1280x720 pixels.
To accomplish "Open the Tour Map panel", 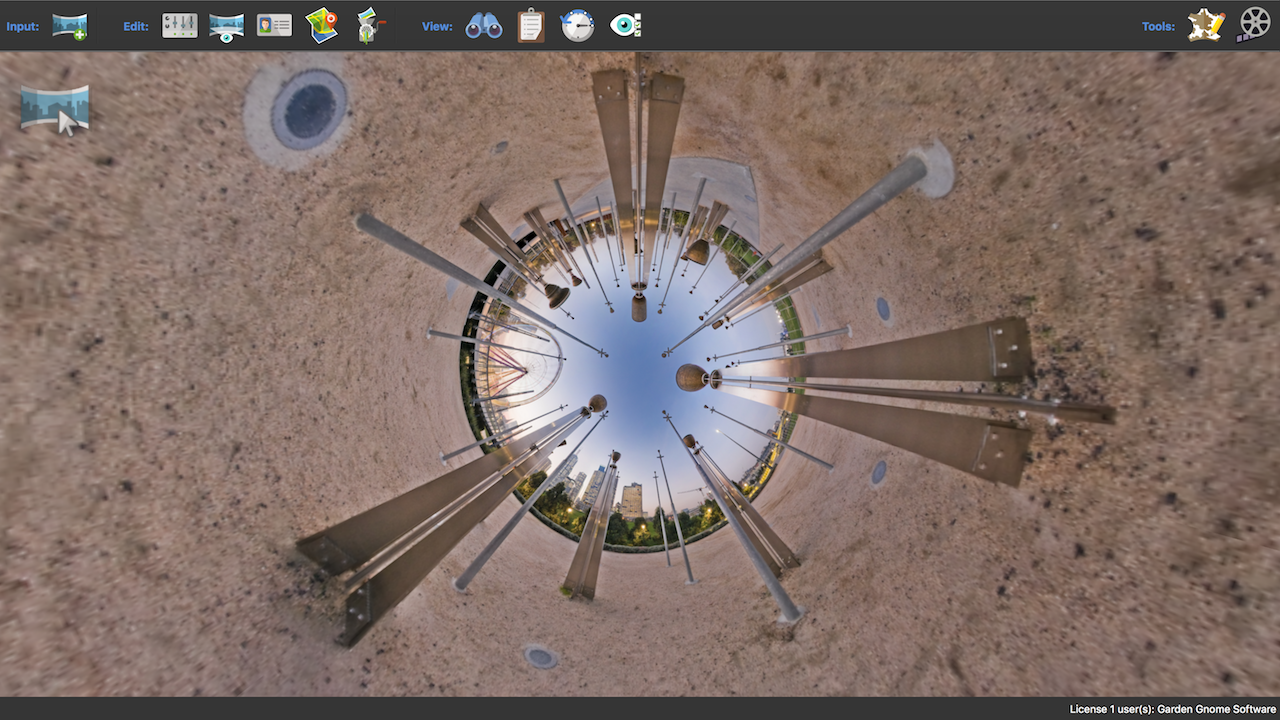I will [322, 26].
